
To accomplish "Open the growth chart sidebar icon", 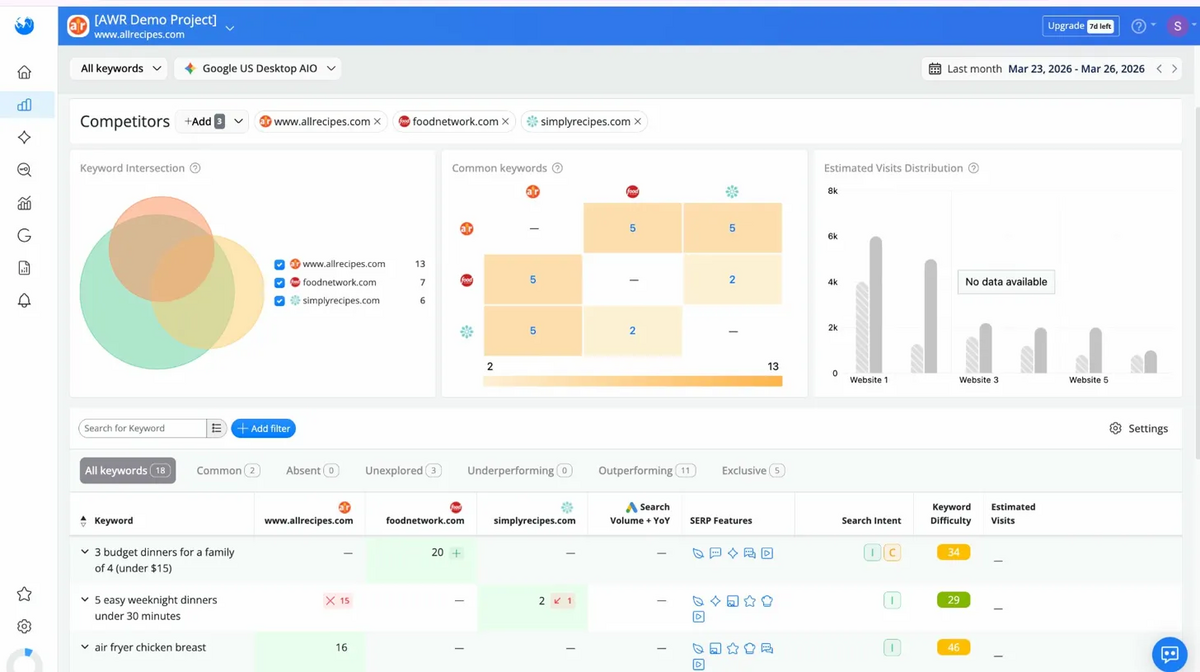I will coord(24,203).
